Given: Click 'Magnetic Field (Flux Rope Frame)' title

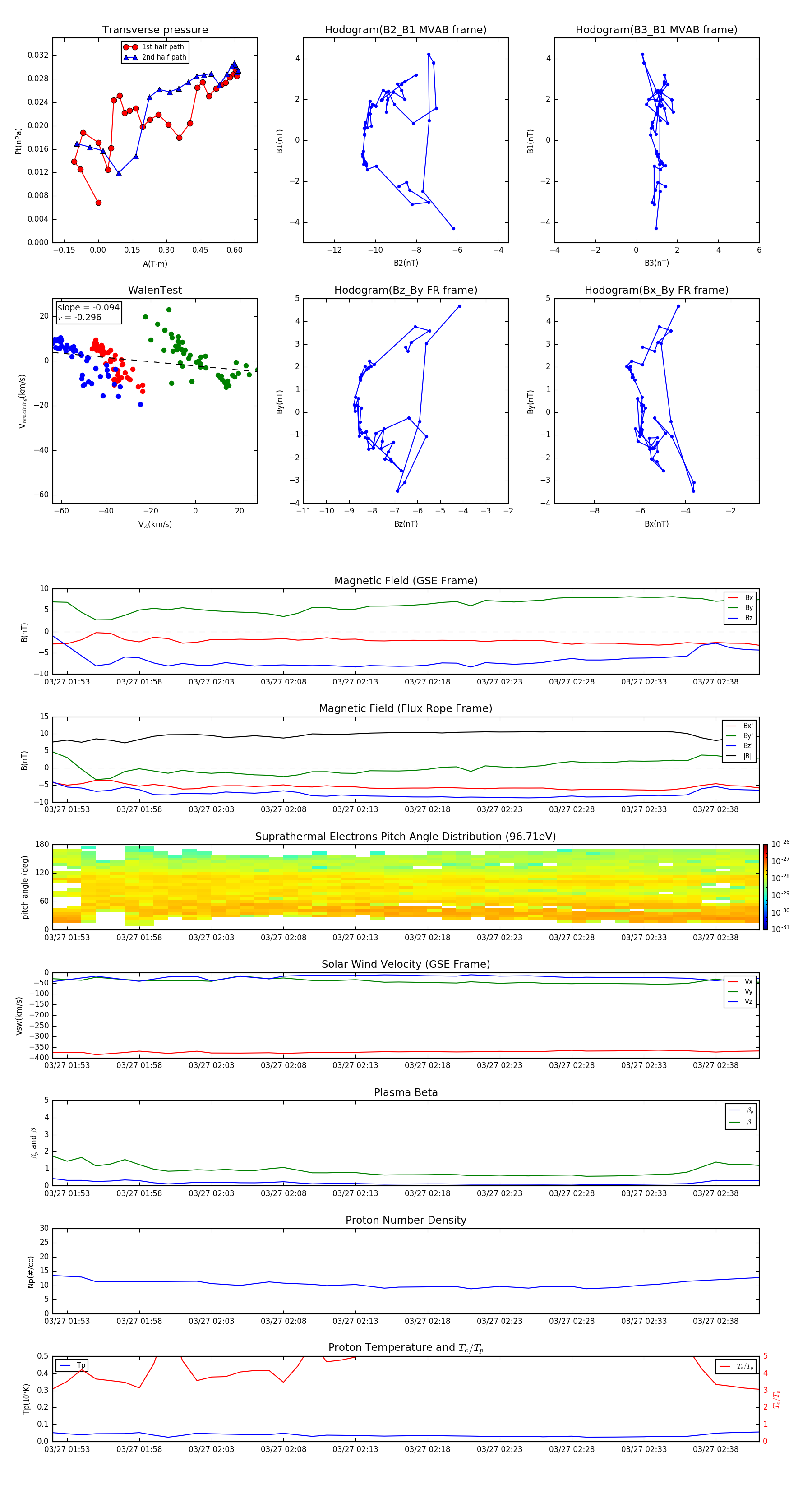Looking at the screenshot, I should click(406, 709).
